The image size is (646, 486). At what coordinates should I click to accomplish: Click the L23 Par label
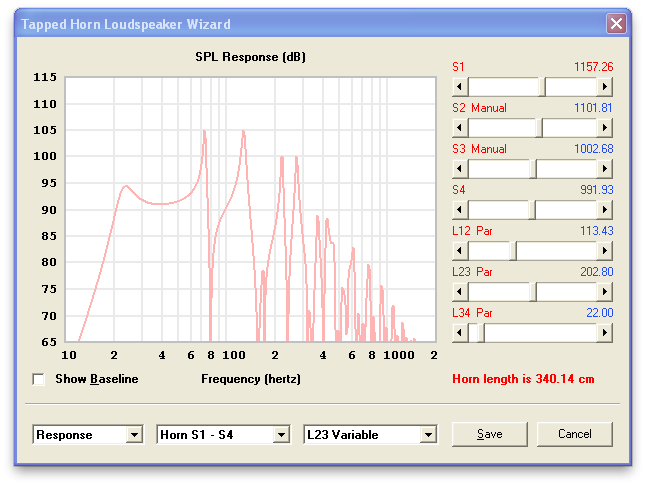473,272
